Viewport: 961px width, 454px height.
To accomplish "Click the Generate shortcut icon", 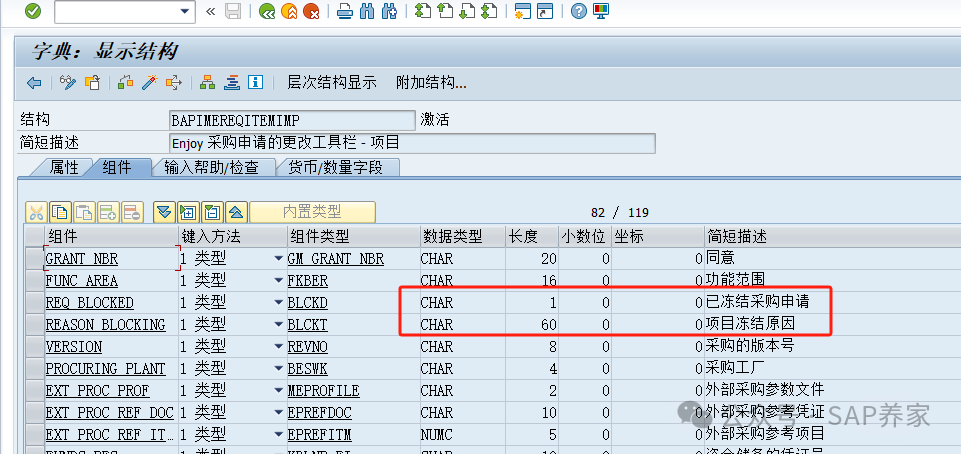I will coord(545,11).
